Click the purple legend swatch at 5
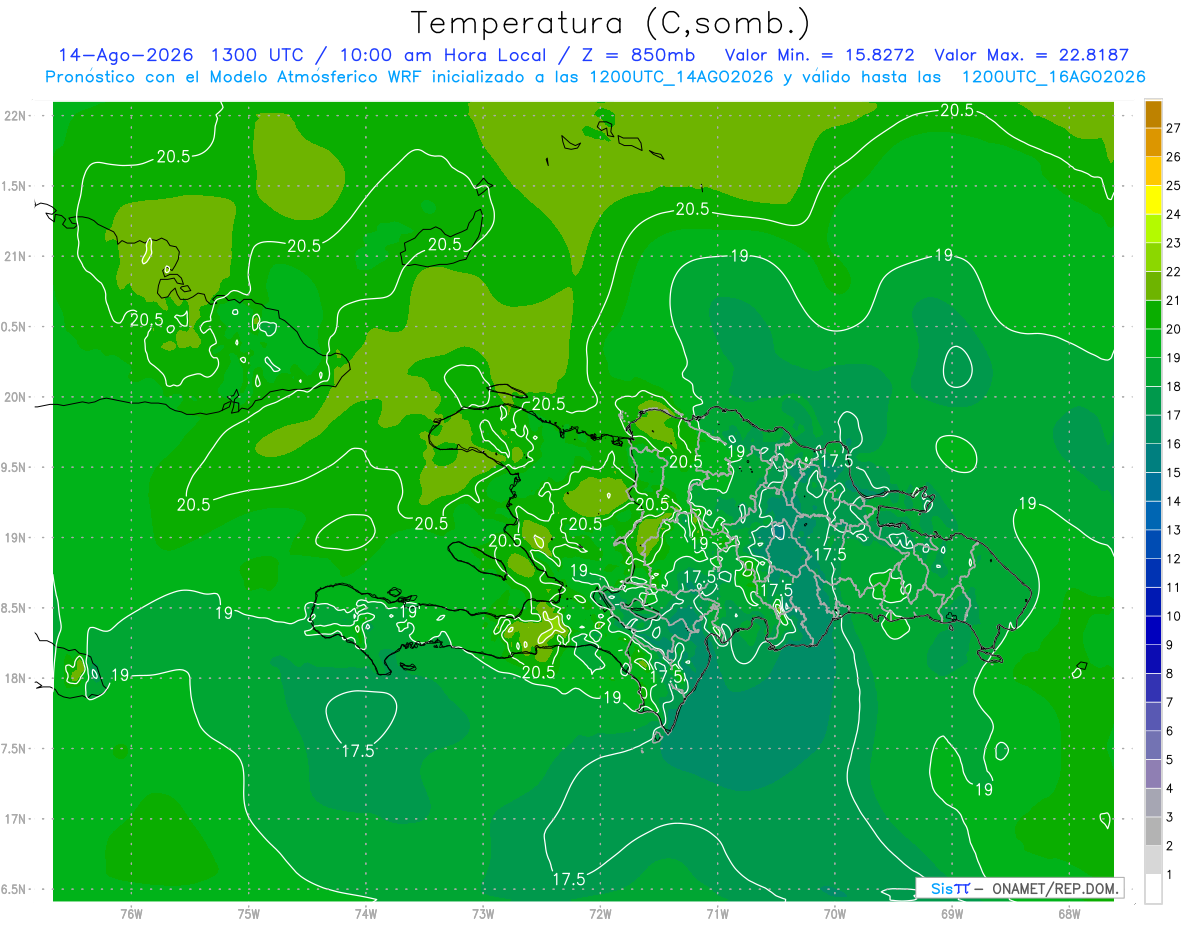The height and width of the screenshot is (927, 1200). pyautogui.click(x=1153, y=745)
